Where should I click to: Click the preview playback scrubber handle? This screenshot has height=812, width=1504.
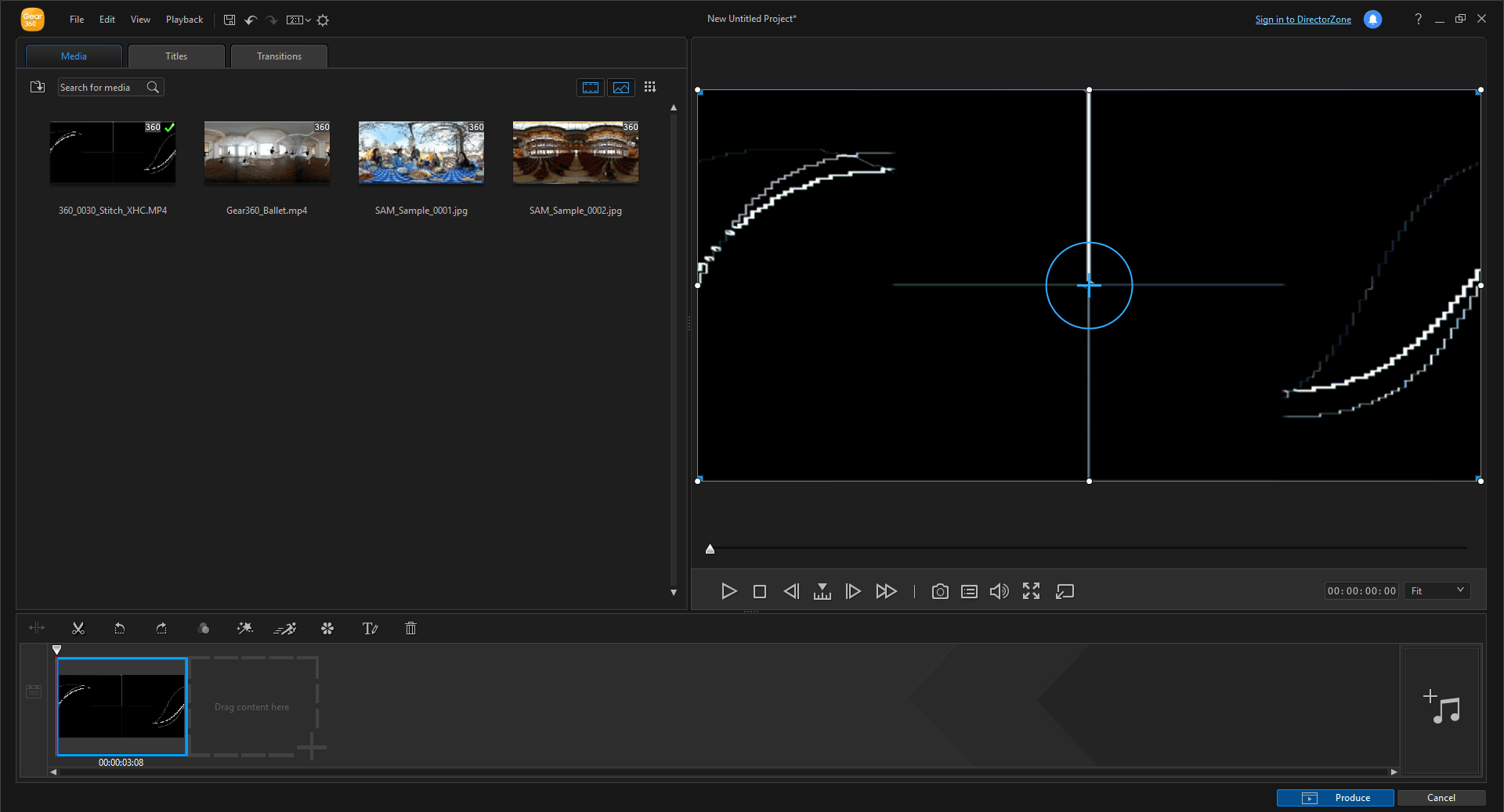click(x=710, y=549)
